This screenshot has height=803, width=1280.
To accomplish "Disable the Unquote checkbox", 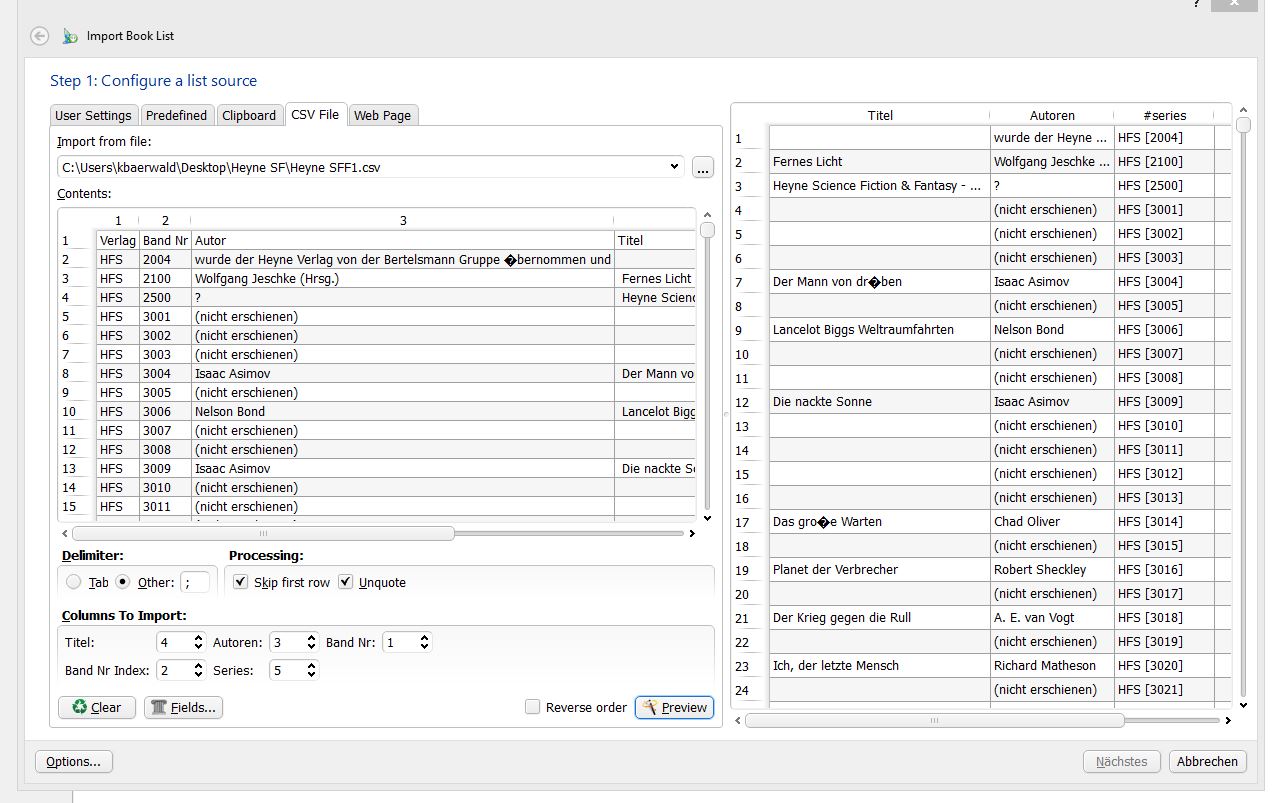I will (346, 582).
